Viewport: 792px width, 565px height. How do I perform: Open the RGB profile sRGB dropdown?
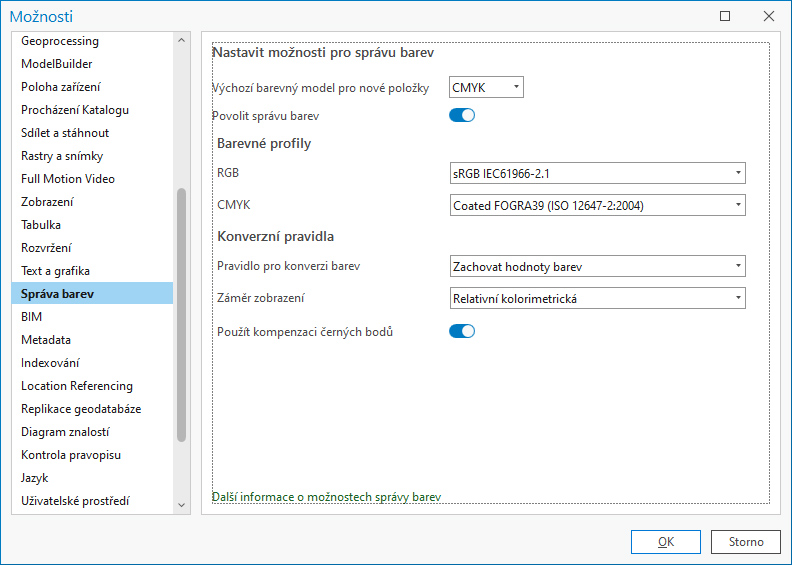(x=598, y=173)
